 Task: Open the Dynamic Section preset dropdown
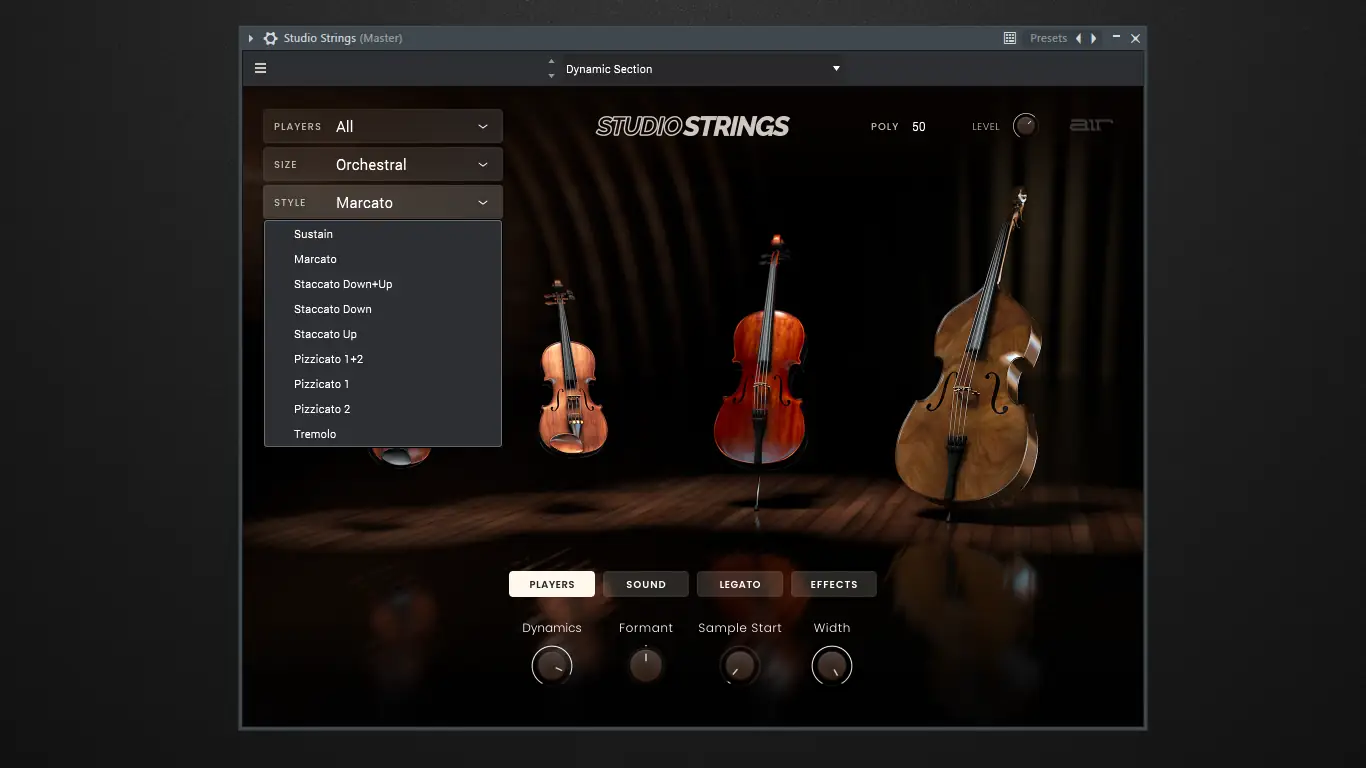click(x=704, y=69)
